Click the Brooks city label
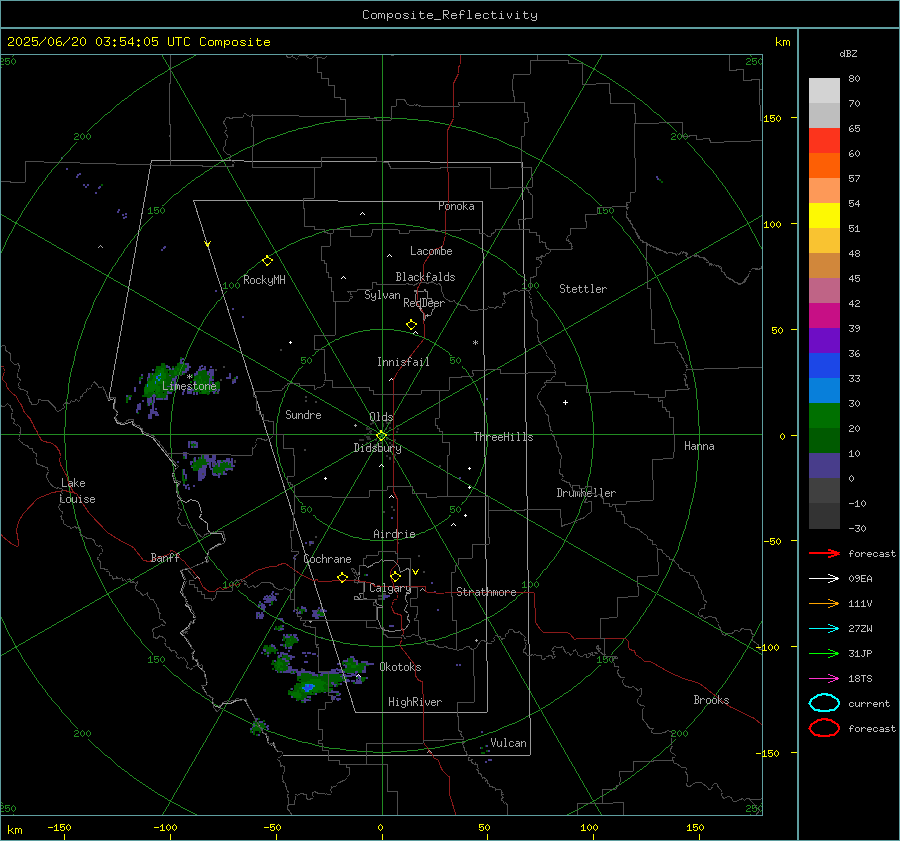The image size is (900, 841). 711,700
